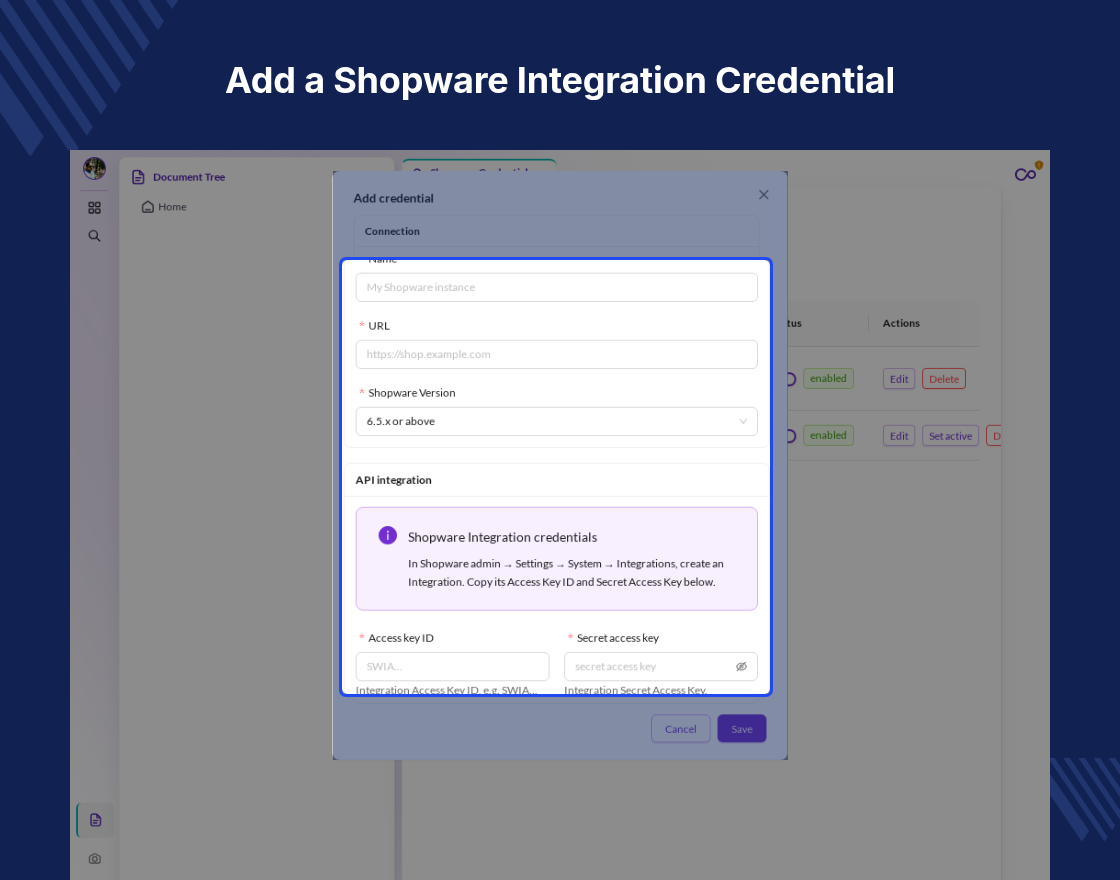Click the Home tree item
This screenshot has height=880, width=1120.
point(164,206)
